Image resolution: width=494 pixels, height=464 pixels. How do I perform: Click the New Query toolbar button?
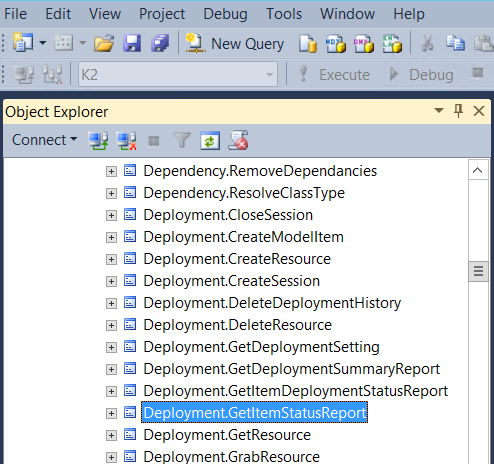pos(235,44)
